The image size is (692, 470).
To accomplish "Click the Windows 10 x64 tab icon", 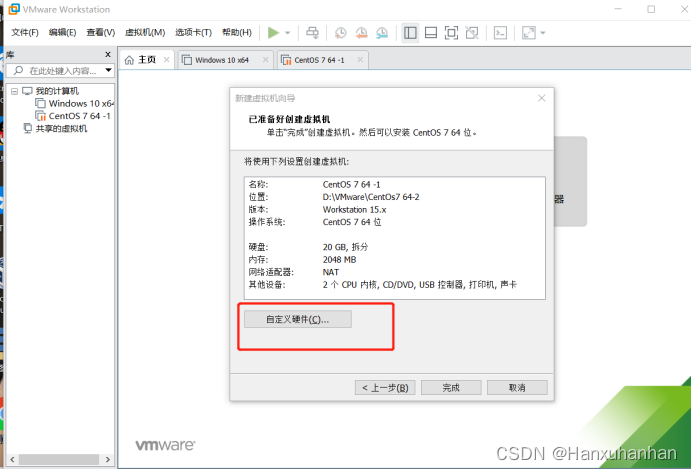I will point(187,60).
